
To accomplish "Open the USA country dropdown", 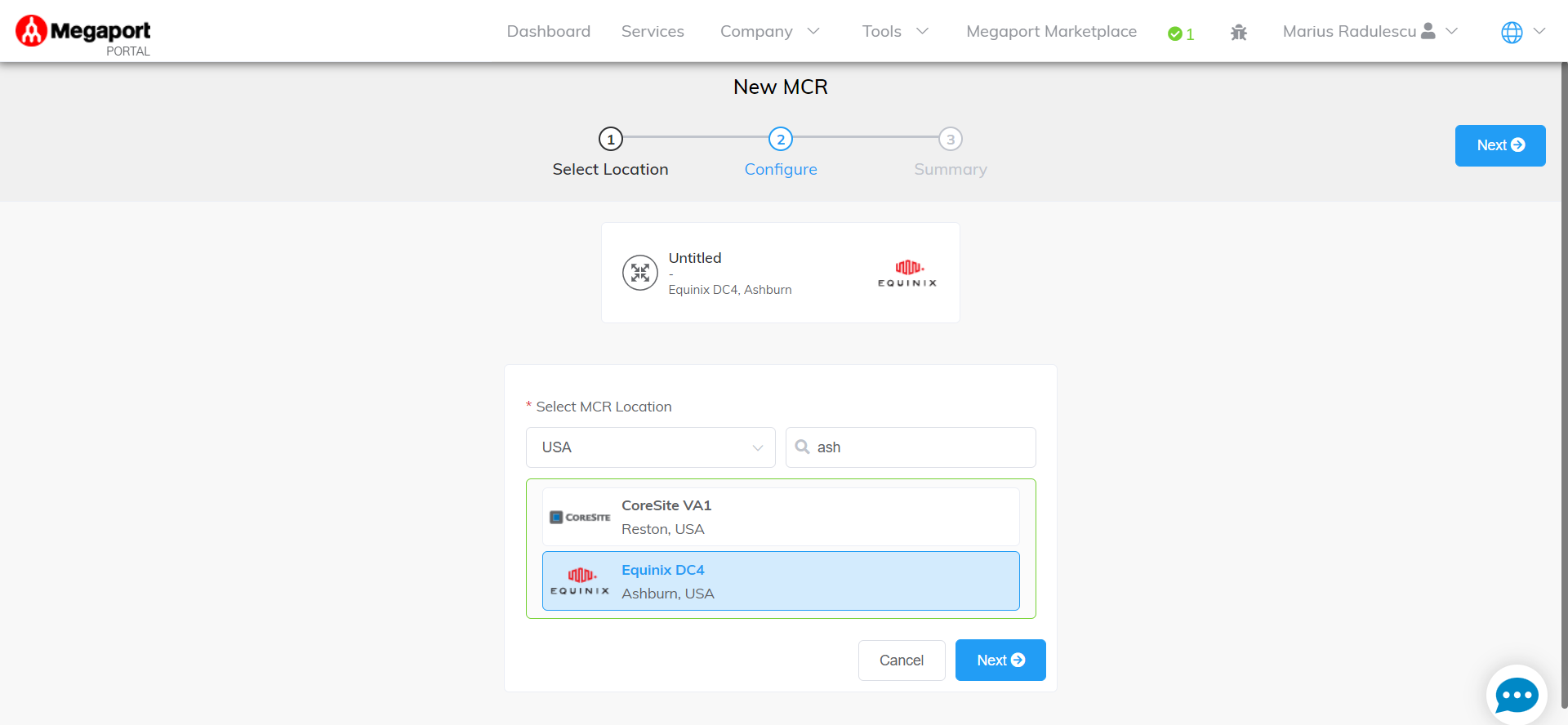I will pyautogui.click(x=651, y=447).
